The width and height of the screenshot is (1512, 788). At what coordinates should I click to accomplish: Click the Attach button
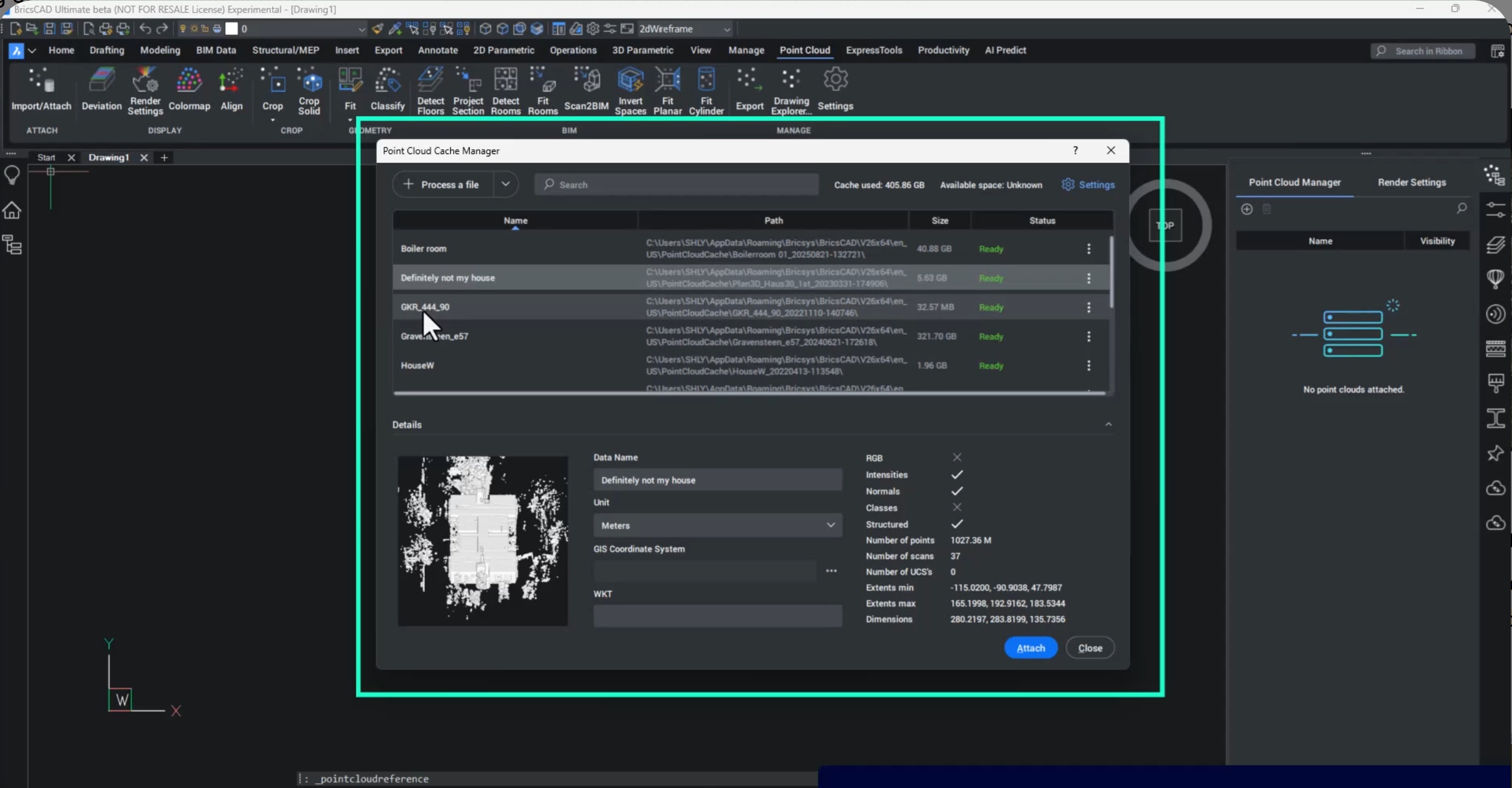[1030, 648]
